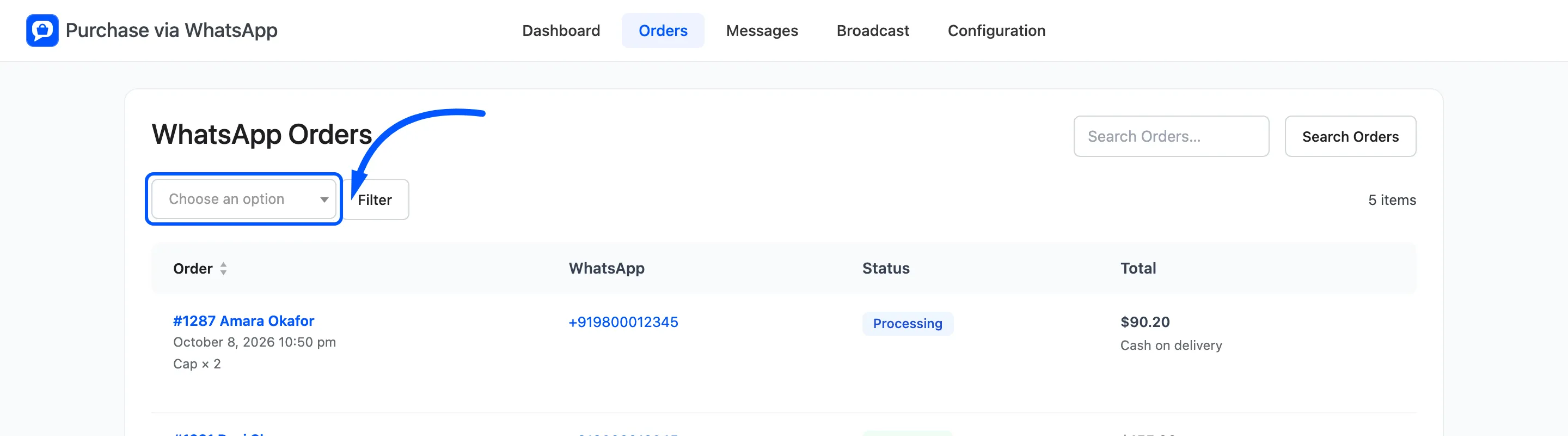The width and height of the screenshot is (1568, 436).
Task: Switch to the Orders tab
Action: pos(662,31)
